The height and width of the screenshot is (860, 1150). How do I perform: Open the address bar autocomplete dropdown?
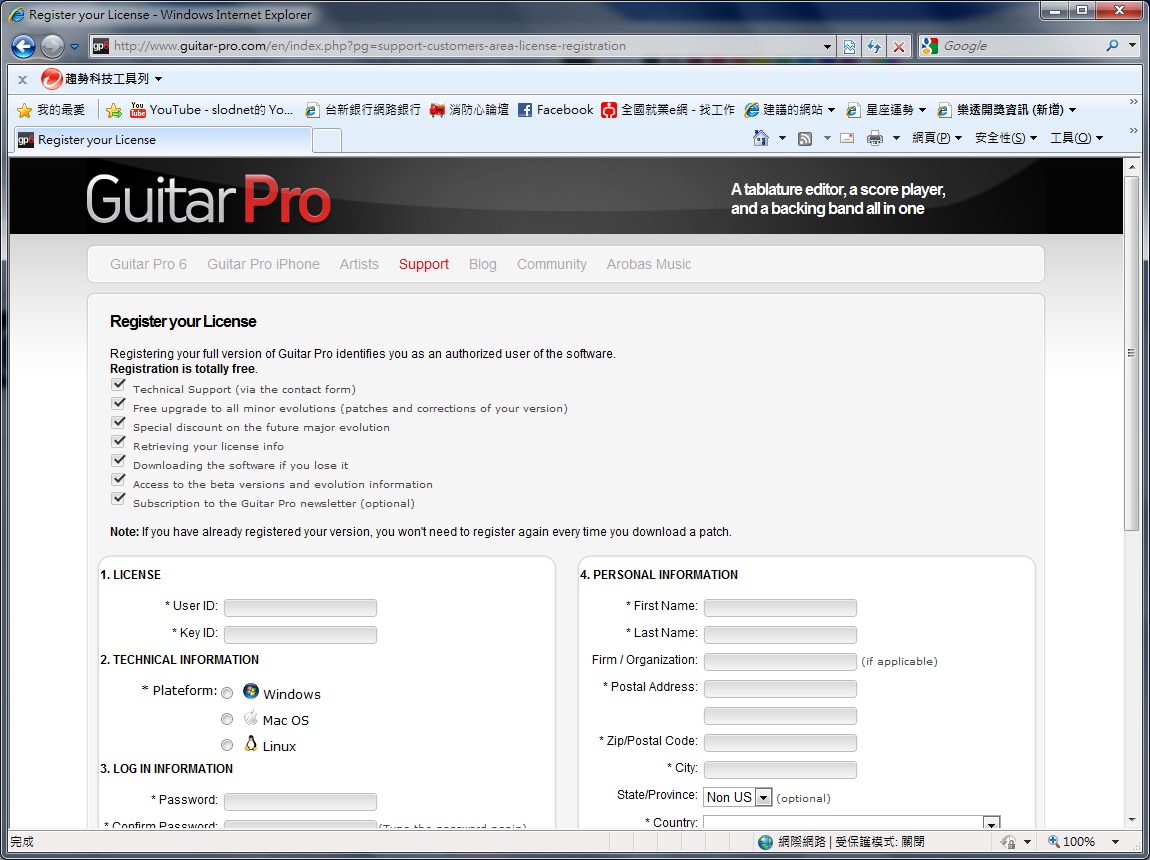[827, 46]
